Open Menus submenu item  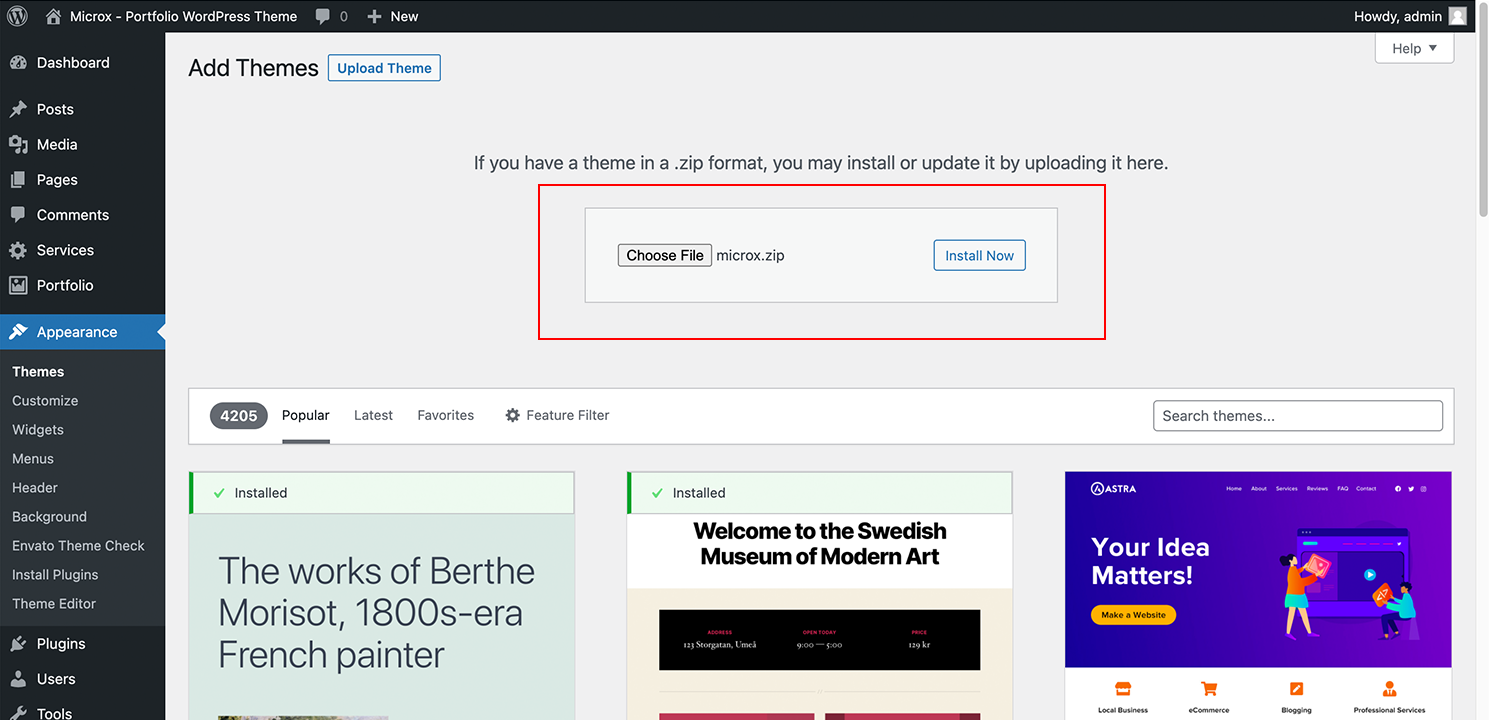coord(33,458)
